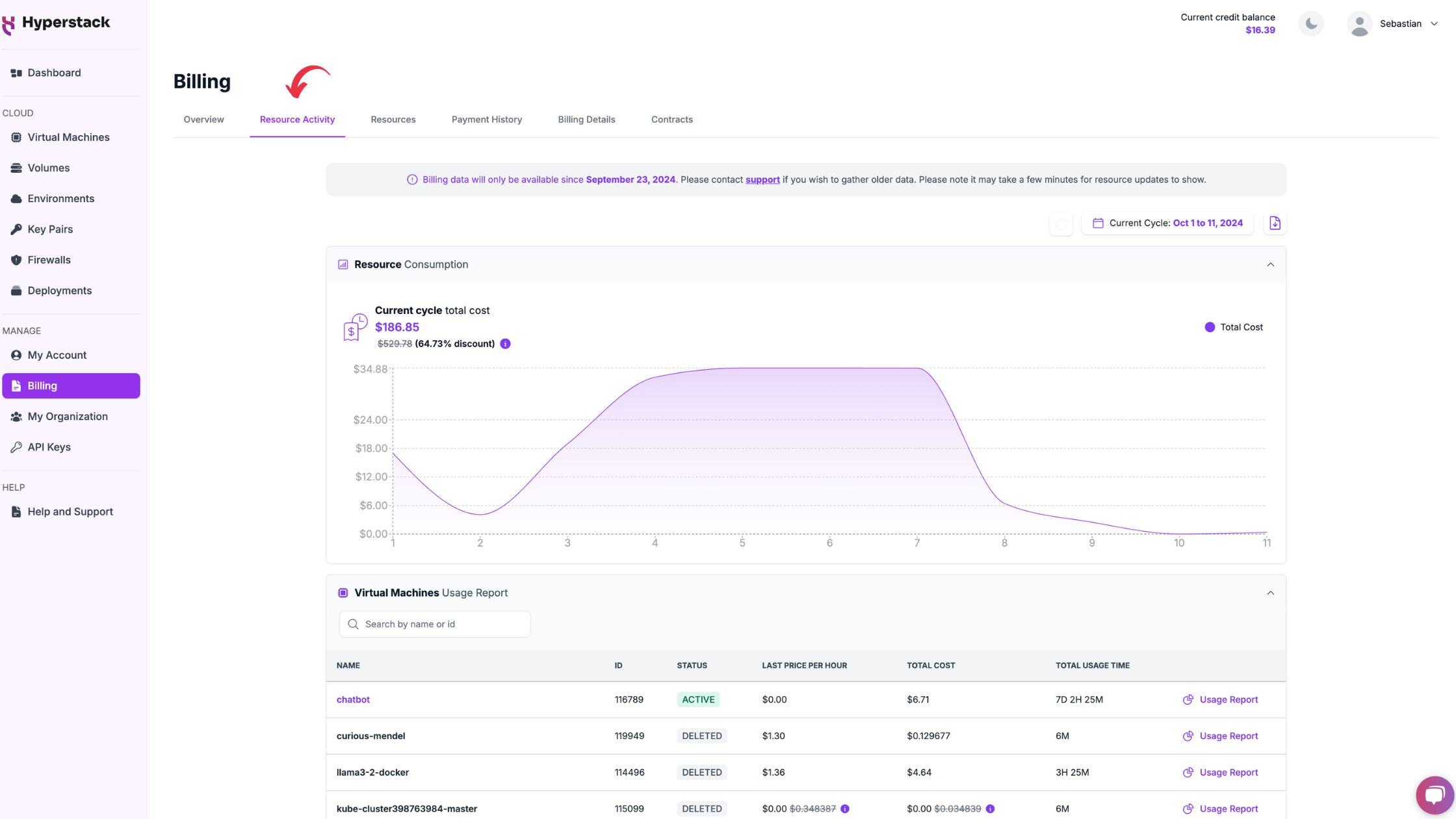Open Help and Support

tap(71, 512)
